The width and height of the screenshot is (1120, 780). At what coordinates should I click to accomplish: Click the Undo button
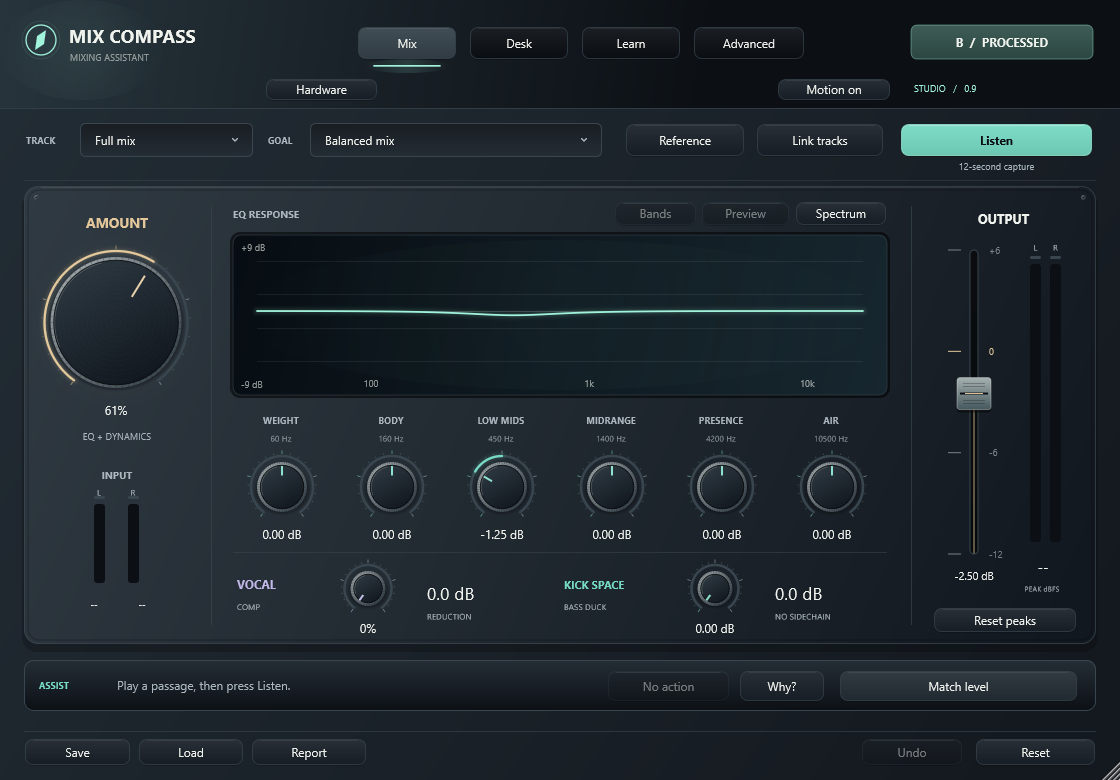[x=911, y=752]
